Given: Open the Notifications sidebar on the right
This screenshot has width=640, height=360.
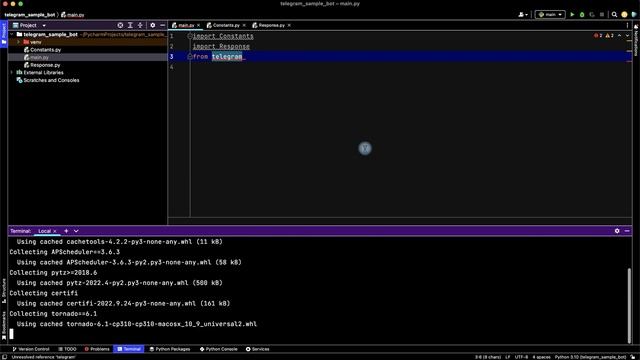Looking at the screenshot, I should pyautogui.click(x=636, y=40).
